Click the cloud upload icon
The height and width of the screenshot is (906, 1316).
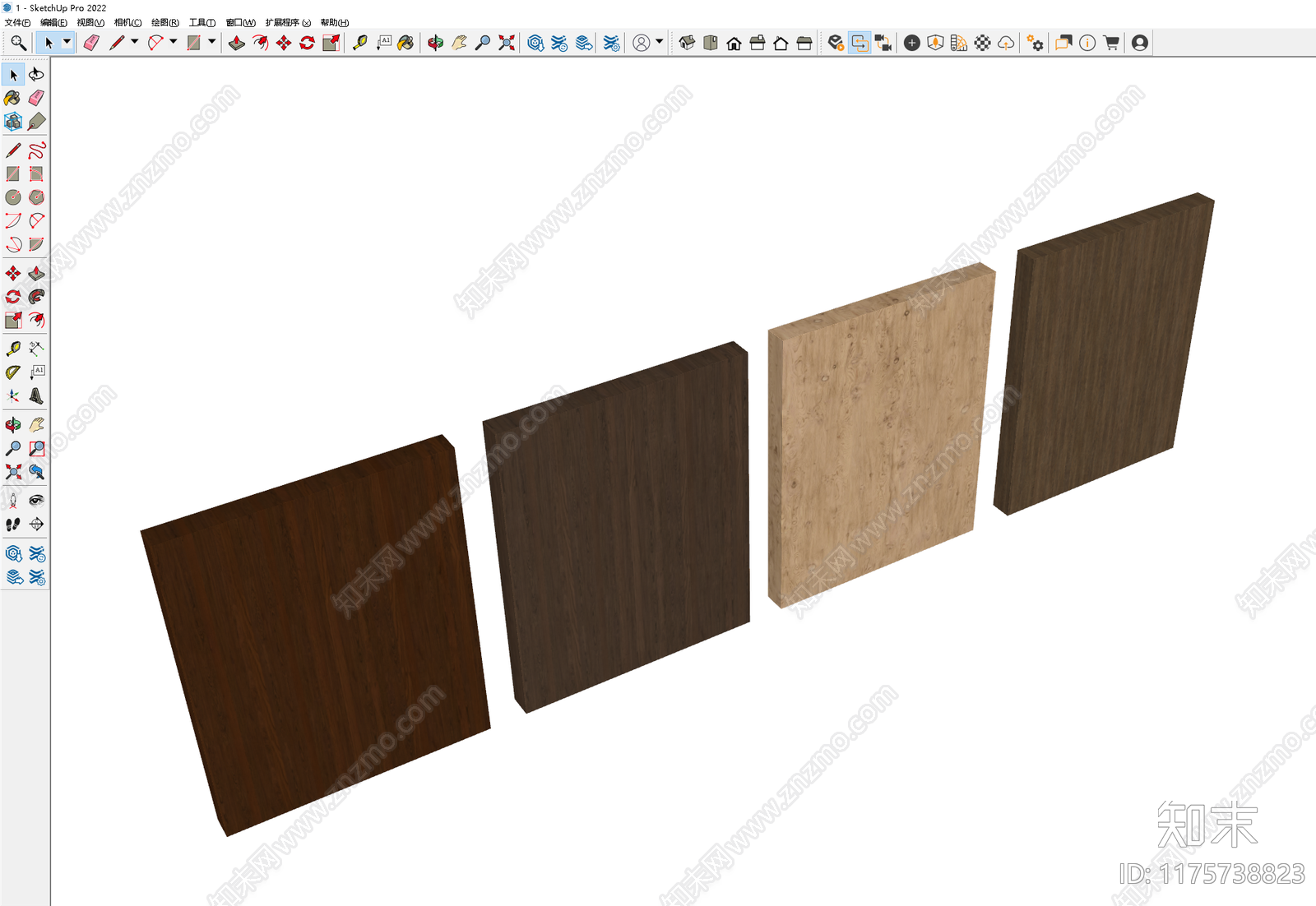[x=1006, y=43]
